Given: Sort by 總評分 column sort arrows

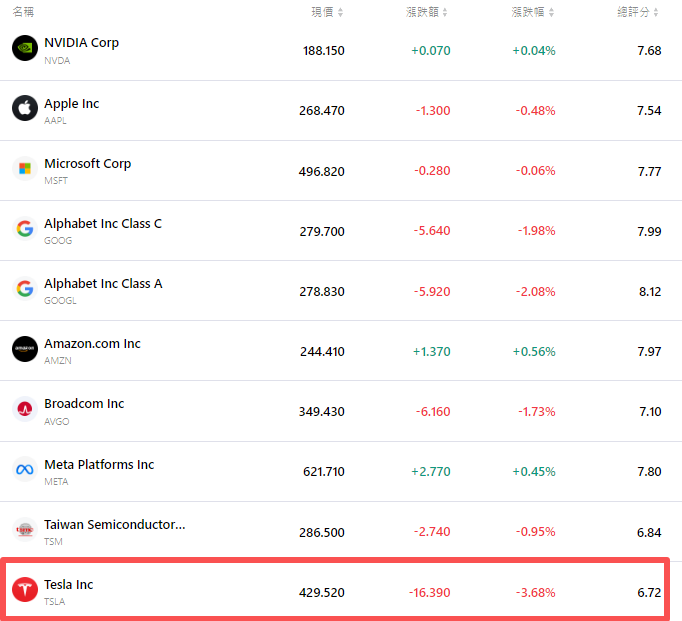Looking at the screenshot, I should (657, 12).
